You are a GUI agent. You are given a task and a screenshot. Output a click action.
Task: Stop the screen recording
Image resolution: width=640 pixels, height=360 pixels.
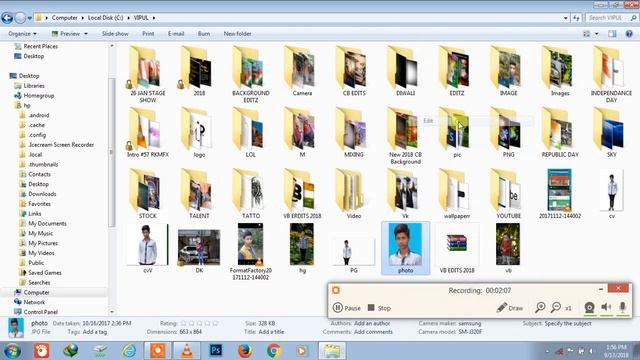[x=379, y=308]
